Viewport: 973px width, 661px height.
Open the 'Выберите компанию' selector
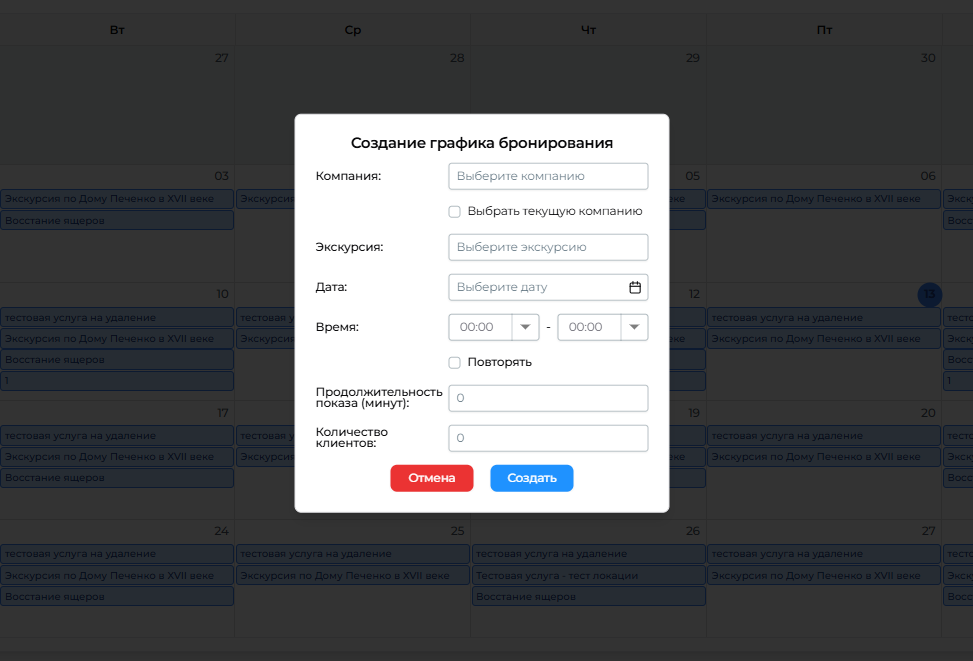[548, 176]
